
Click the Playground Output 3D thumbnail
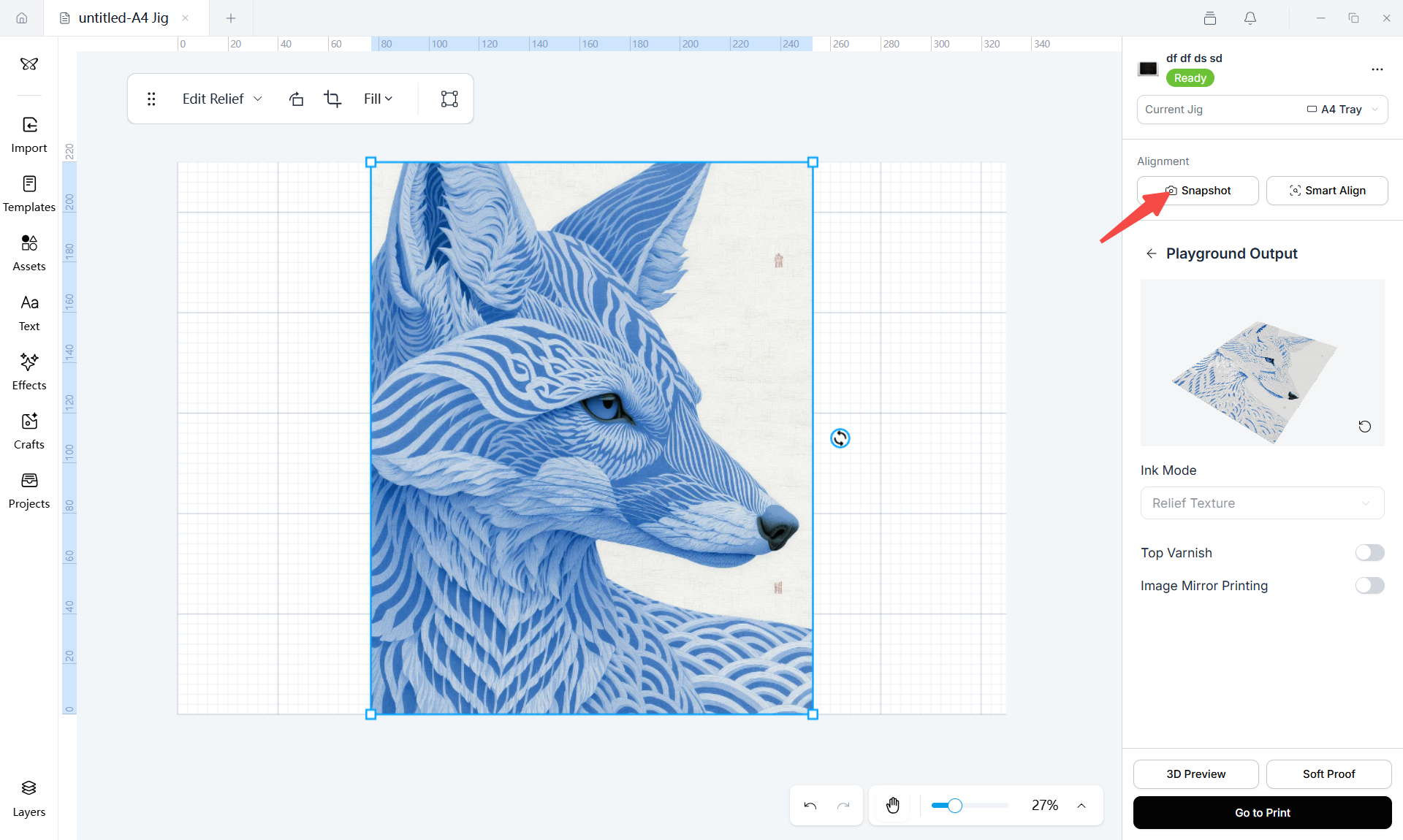tap(1262, 362)
